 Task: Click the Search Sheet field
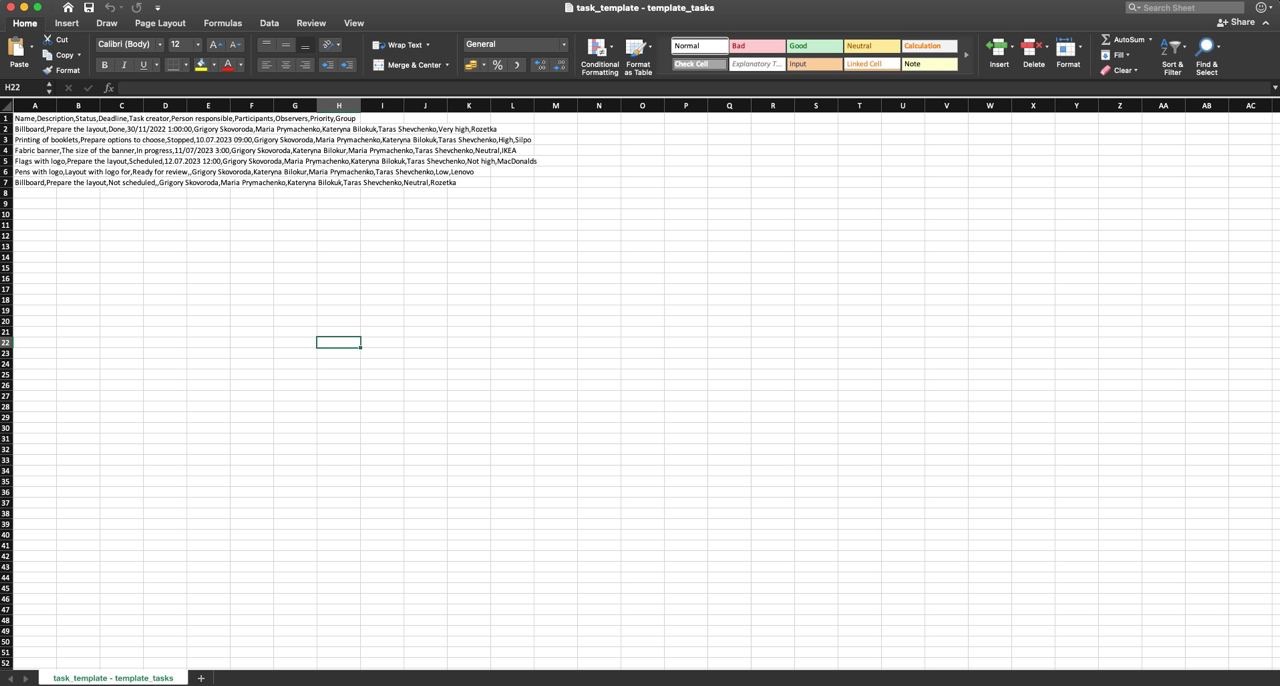pos(1190,8)
